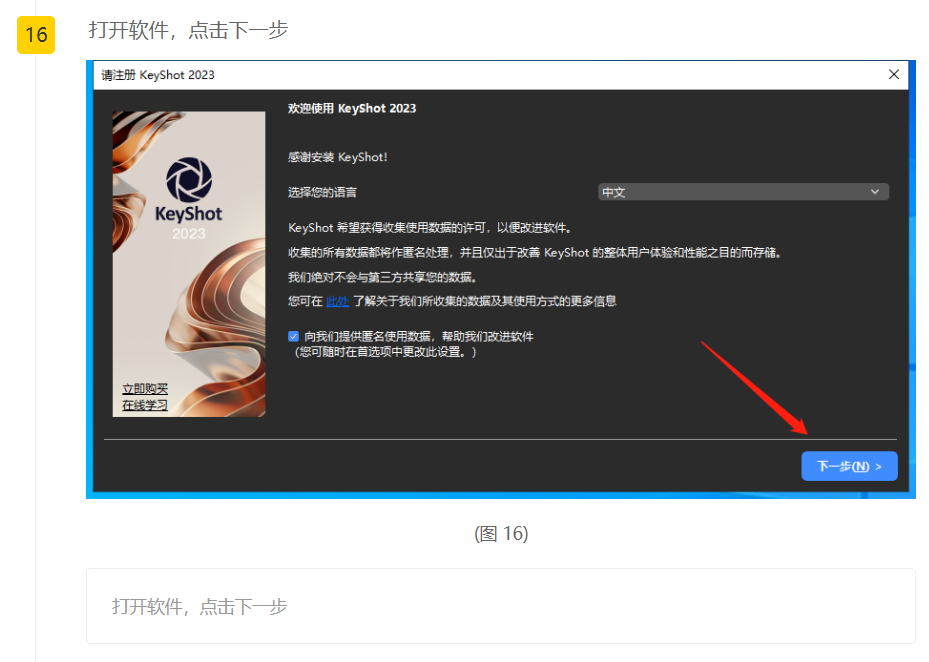Close the KeyShot 2023 registration dialog
Screen dimensions: 929x662
[x=894, y=75]
